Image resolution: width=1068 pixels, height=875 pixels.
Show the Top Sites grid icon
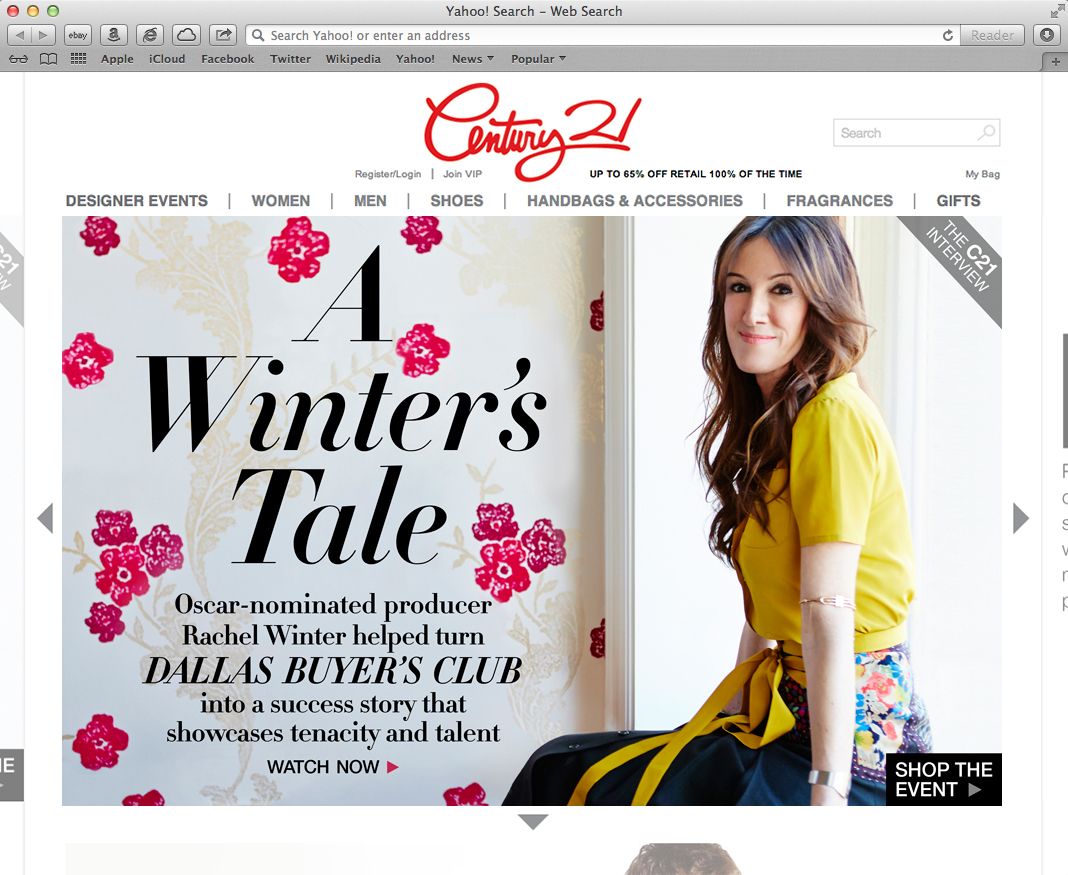point(78,59)
